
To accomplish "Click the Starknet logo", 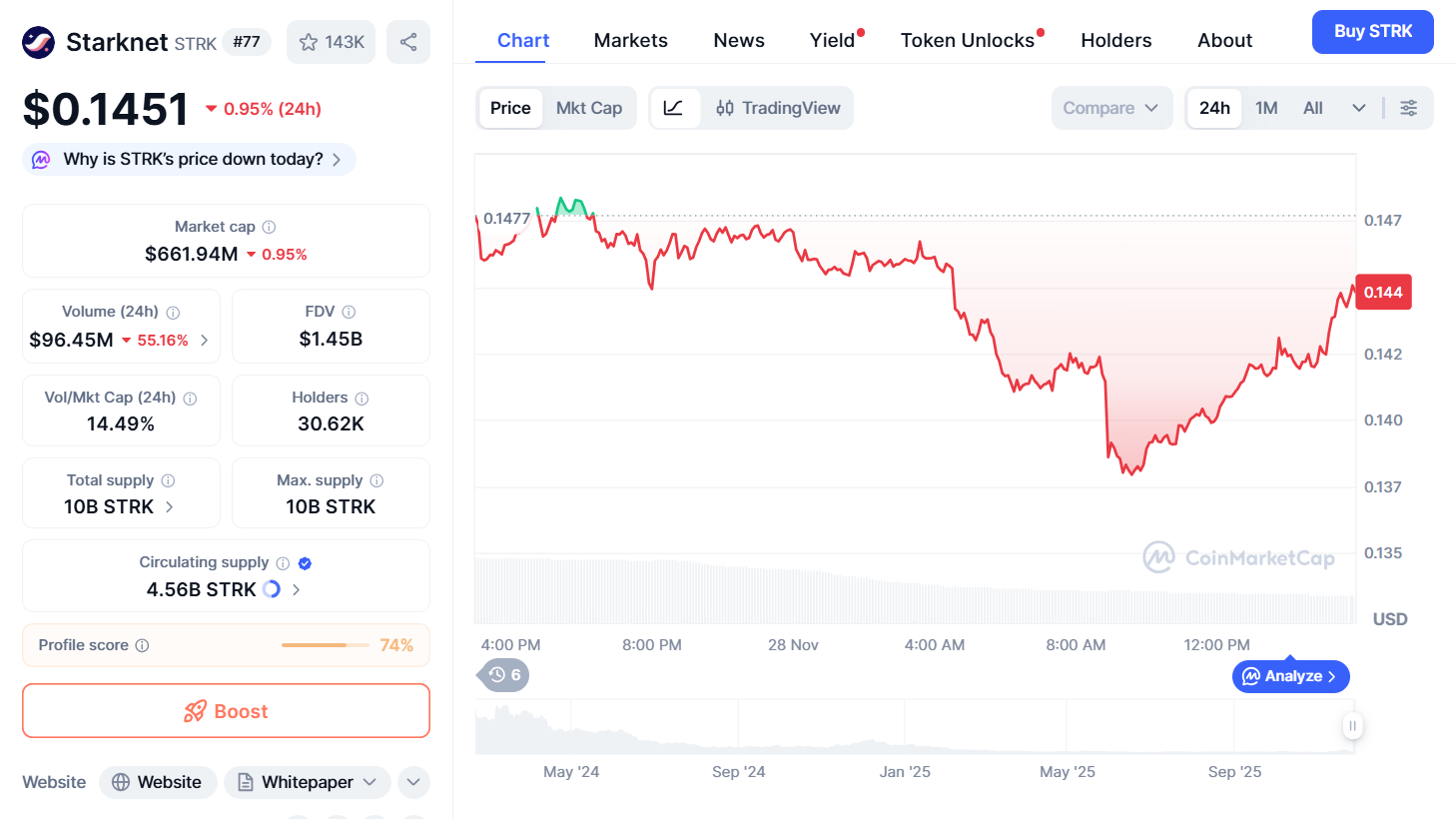I will [x=38, y=41].
